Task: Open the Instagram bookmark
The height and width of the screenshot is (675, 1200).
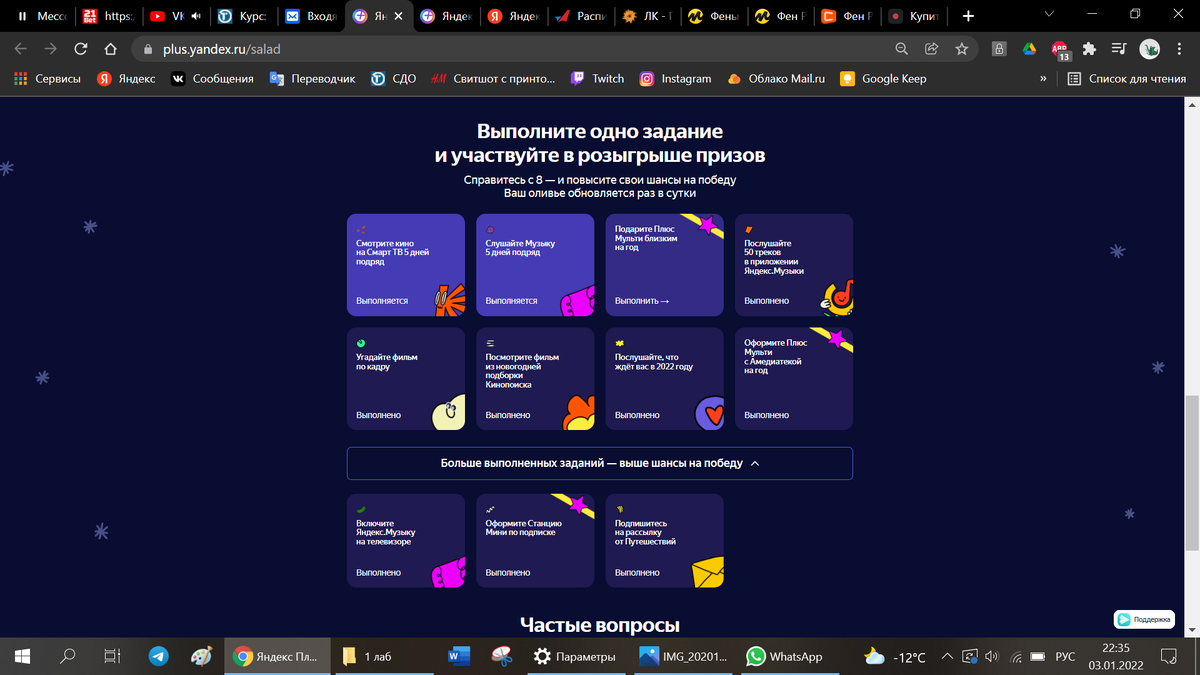Action: (676, 79)
